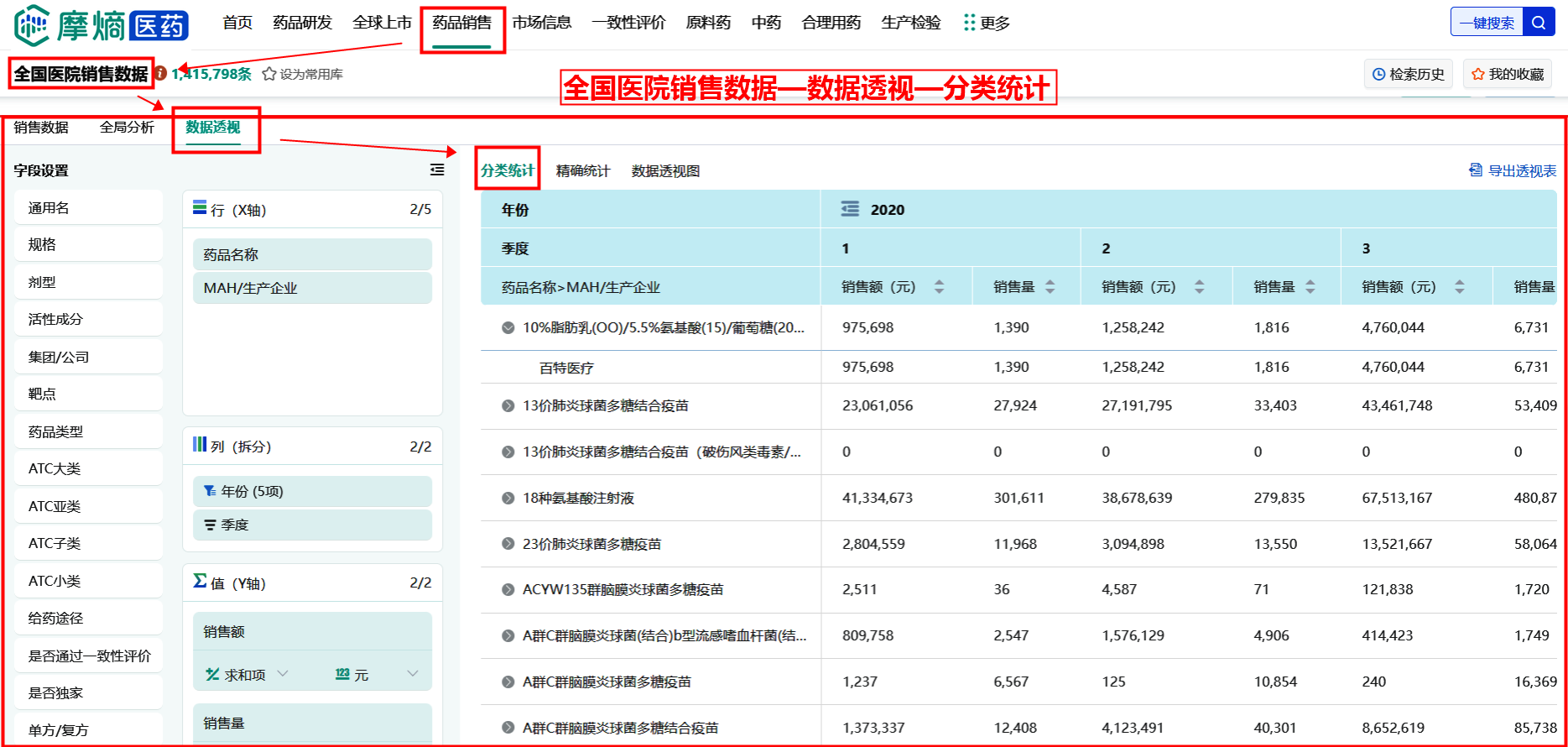Viewport: 1568px width, 747px height.
Task: Open 药品研发 in the top navigation
Action: (x=302, y=23)
